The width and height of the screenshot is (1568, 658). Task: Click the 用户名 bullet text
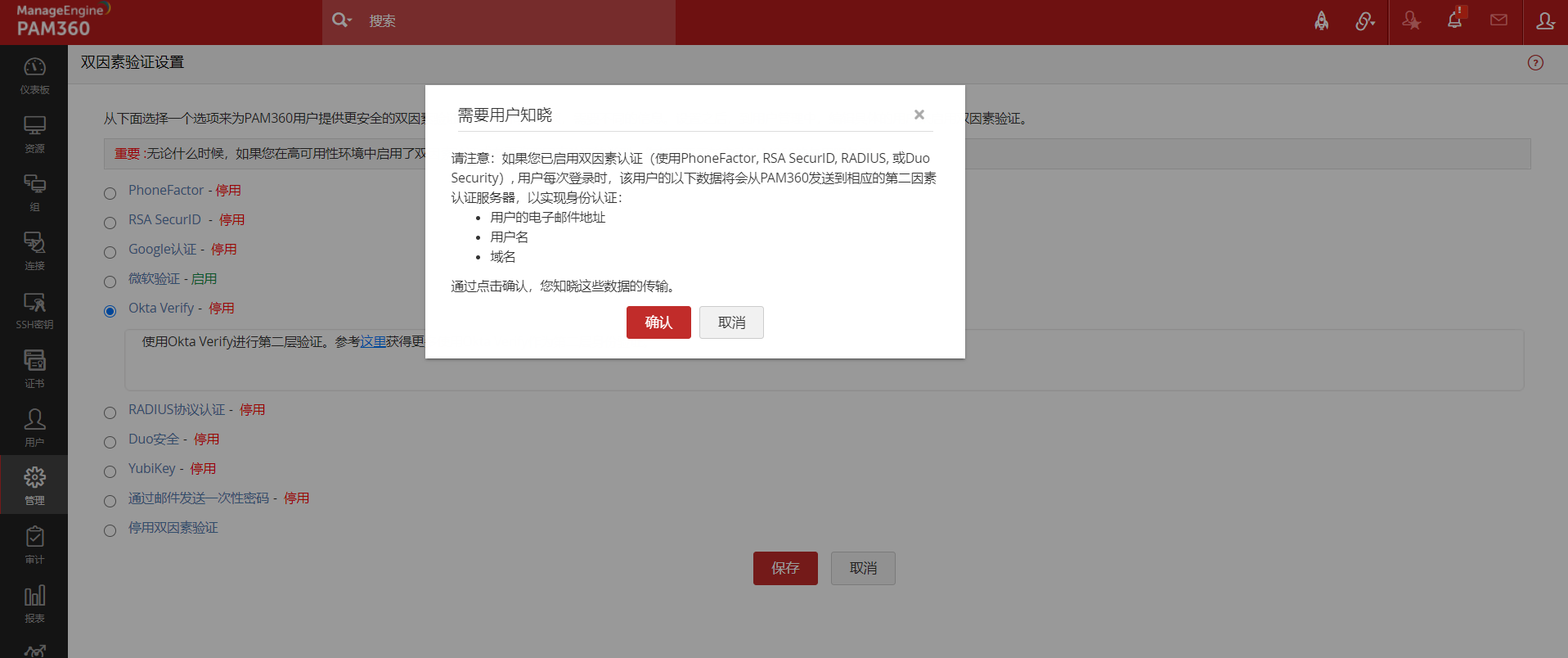pyautogui.click(x=510, y=237)
